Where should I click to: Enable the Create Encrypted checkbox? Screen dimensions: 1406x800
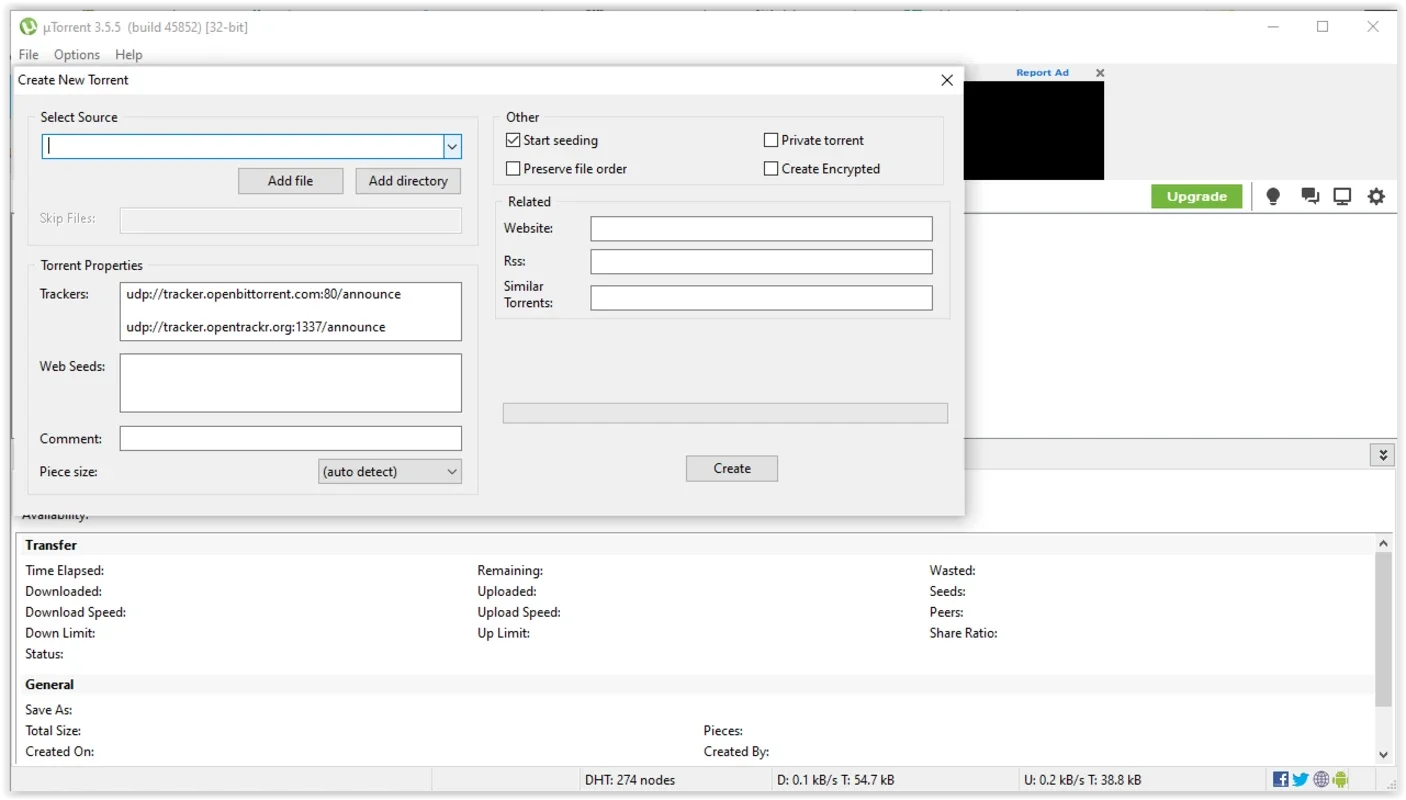point(771,169)
